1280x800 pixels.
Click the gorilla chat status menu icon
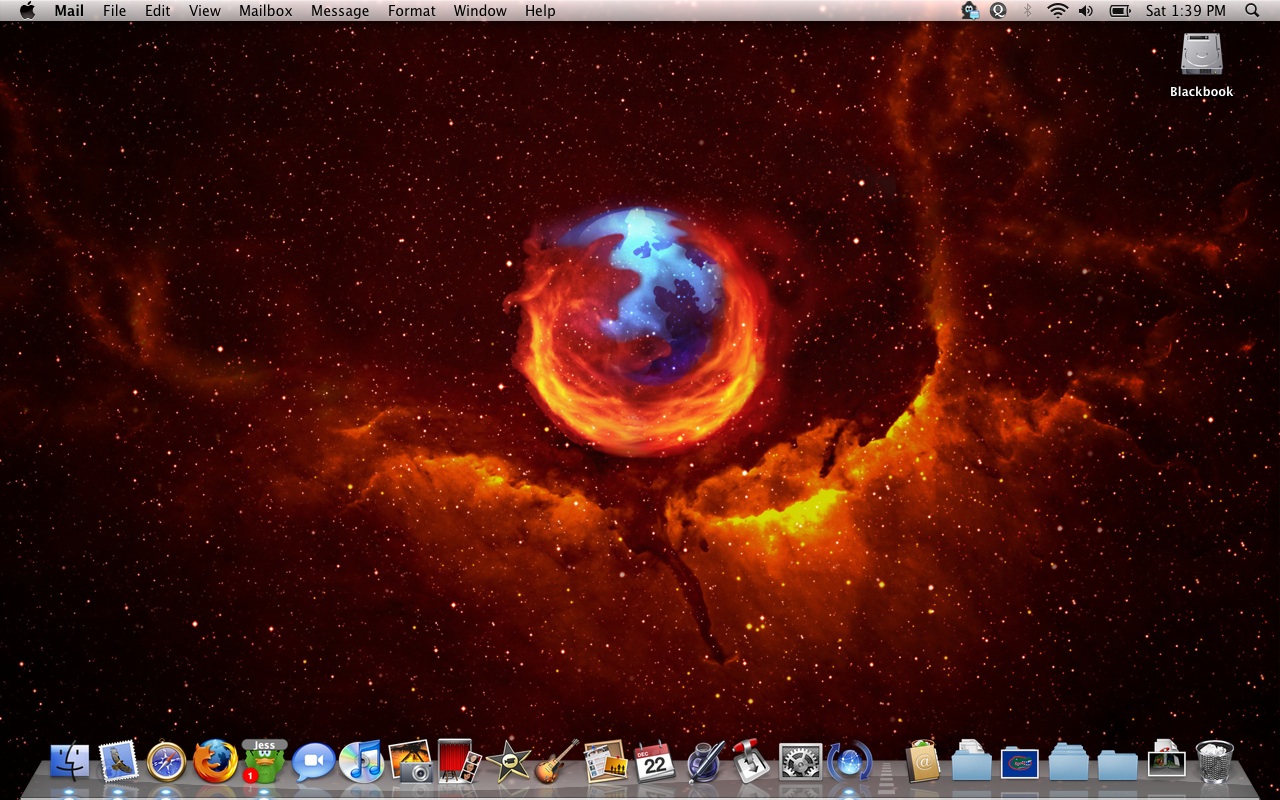coord(970,10)
